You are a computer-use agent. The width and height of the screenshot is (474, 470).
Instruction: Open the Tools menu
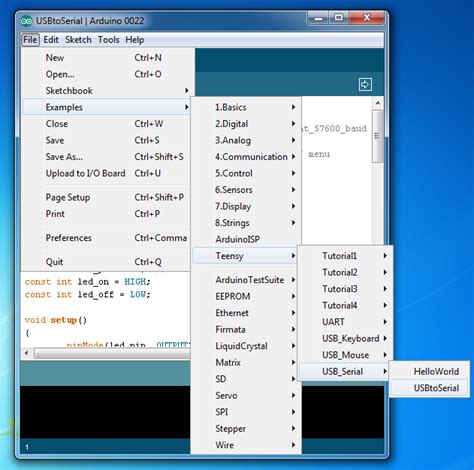tap(109, 40)
